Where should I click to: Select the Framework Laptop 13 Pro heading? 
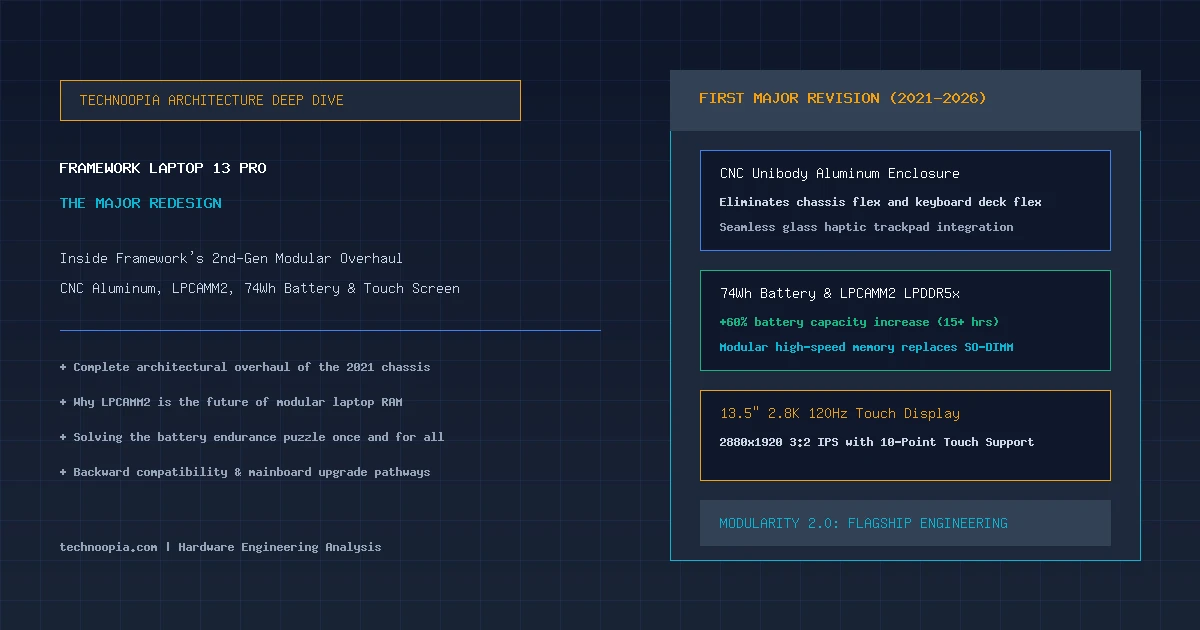point(163,168)
